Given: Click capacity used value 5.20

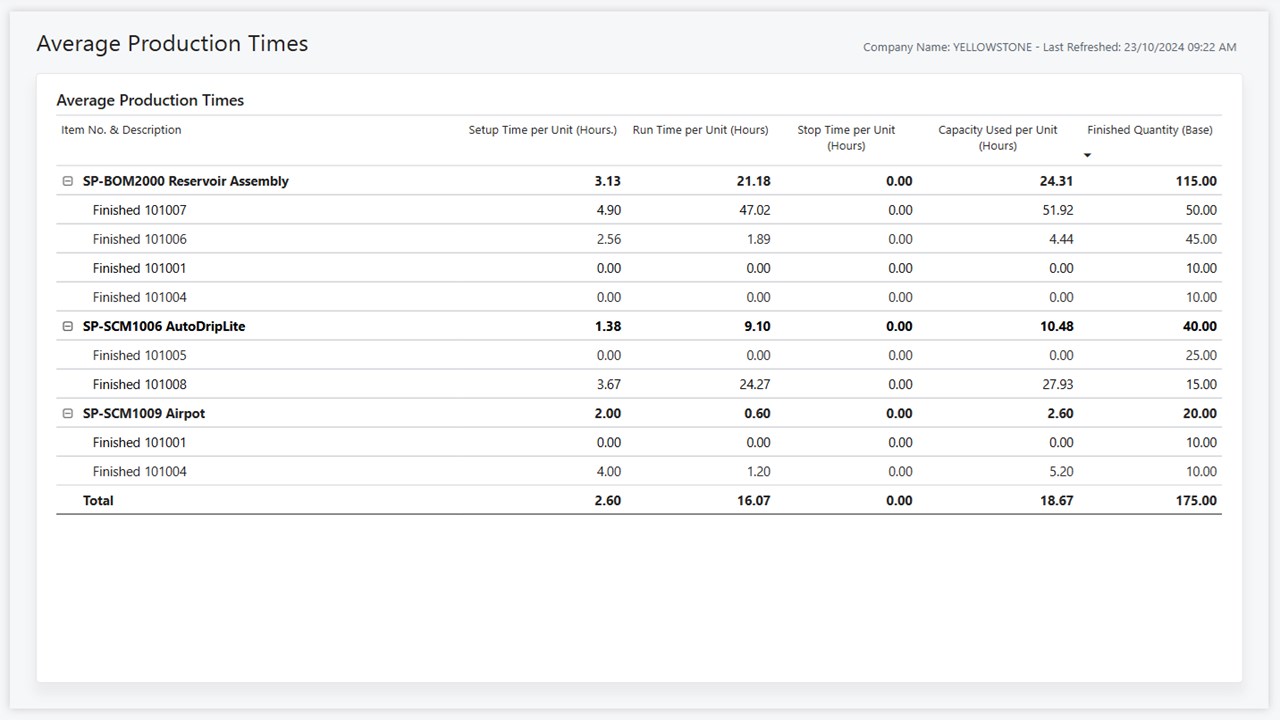Looking at the screenshot, I should tap(1061, 471).
